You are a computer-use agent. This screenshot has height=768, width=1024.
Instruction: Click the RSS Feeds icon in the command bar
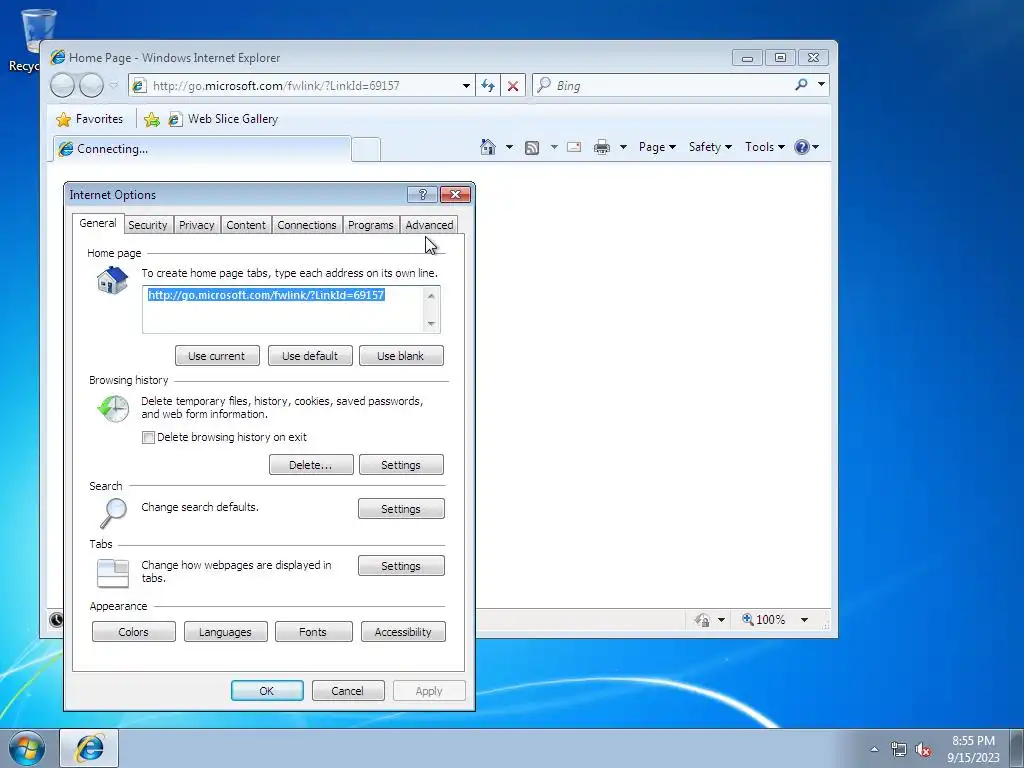(x=532, y=148)
